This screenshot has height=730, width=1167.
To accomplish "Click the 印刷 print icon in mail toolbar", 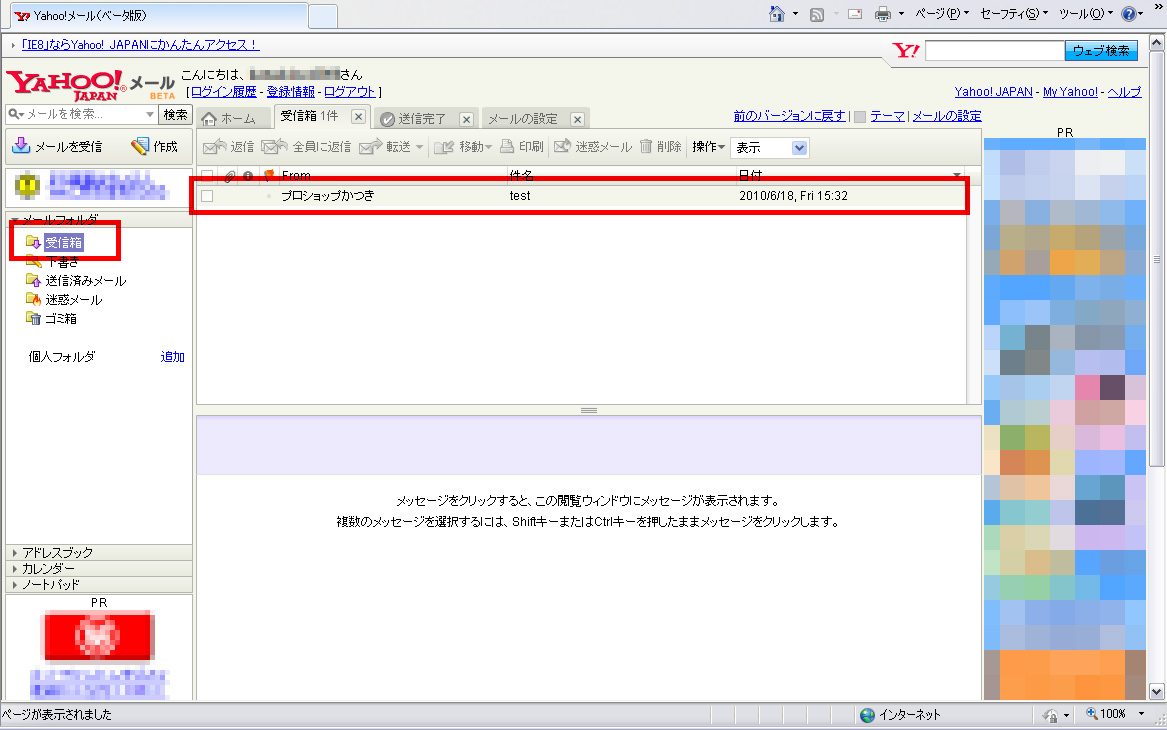I will click(x=507, y=146).
